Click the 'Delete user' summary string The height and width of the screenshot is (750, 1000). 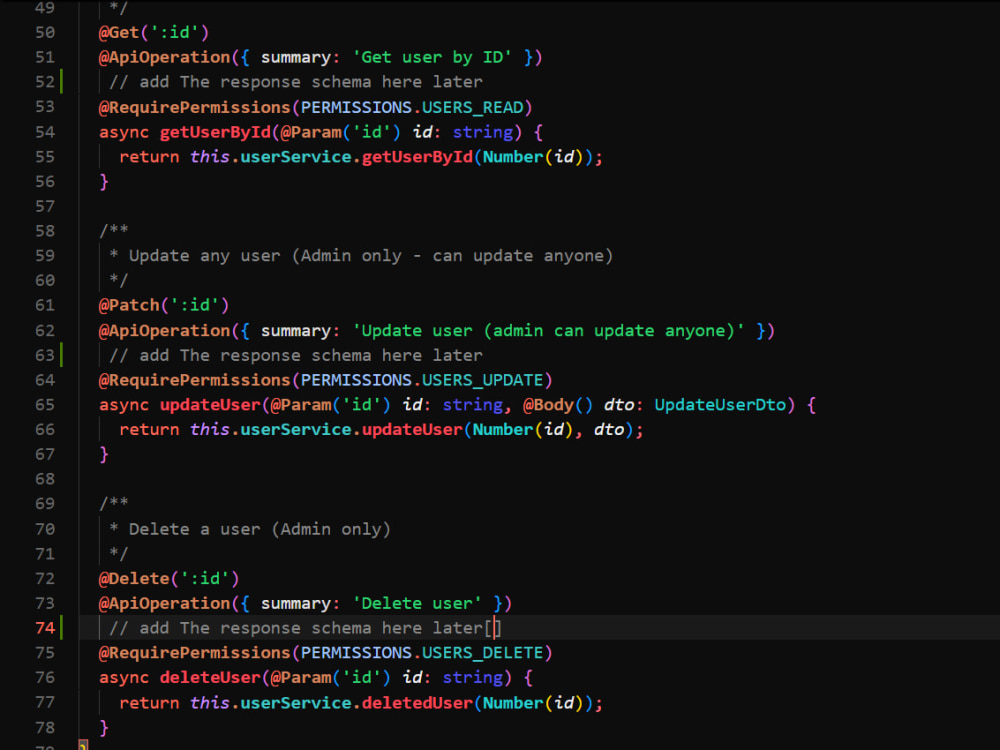(417, 603)
